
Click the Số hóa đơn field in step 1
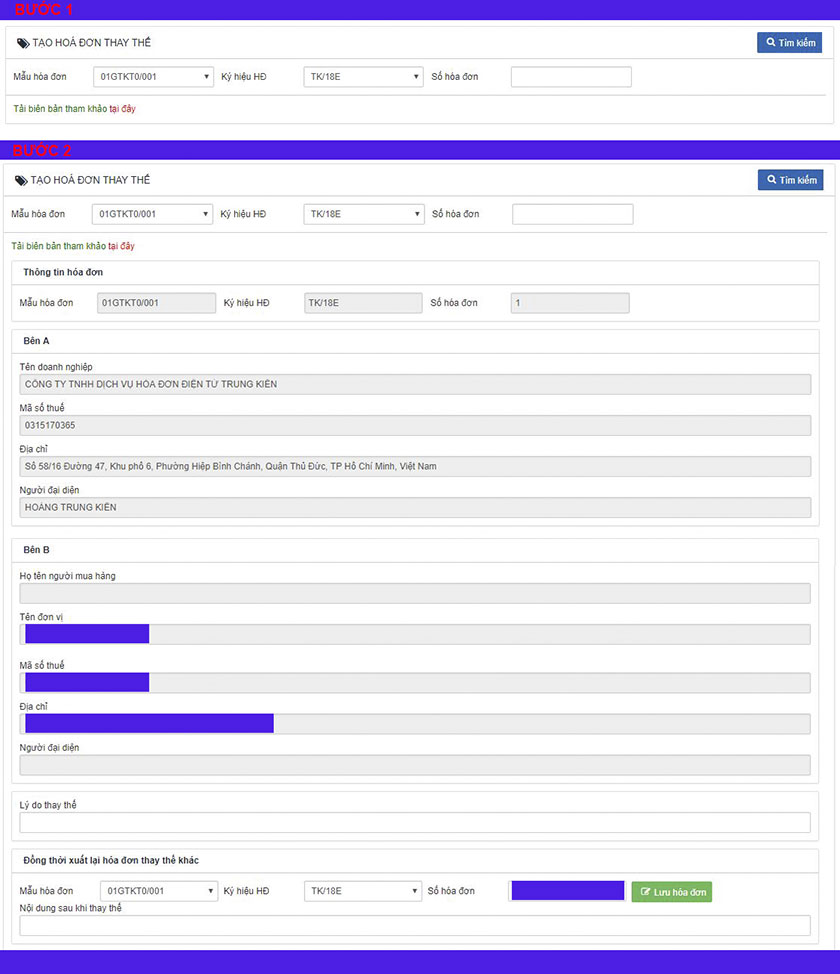click(x=571, y=77)
